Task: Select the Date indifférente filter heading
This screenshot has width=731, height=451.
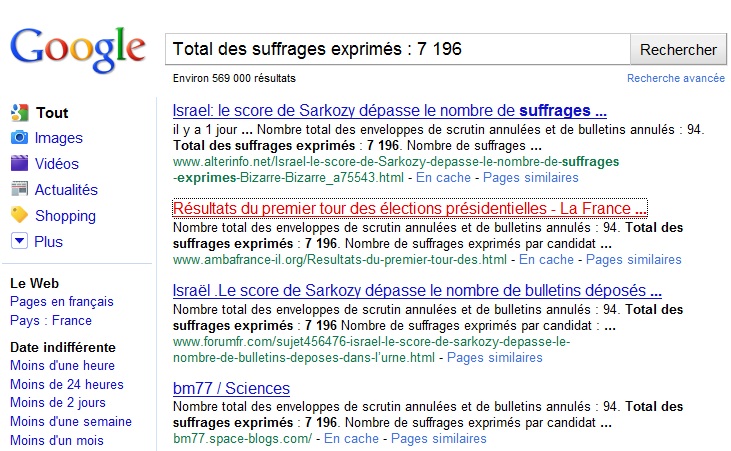Action: (x=62, y=347)
